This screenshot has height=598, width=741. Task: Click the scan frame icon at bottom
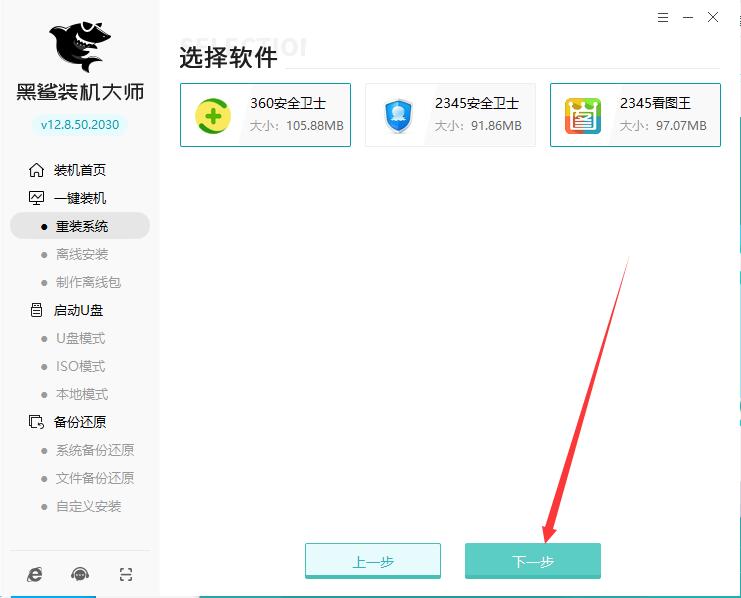[x=126, y=574]
